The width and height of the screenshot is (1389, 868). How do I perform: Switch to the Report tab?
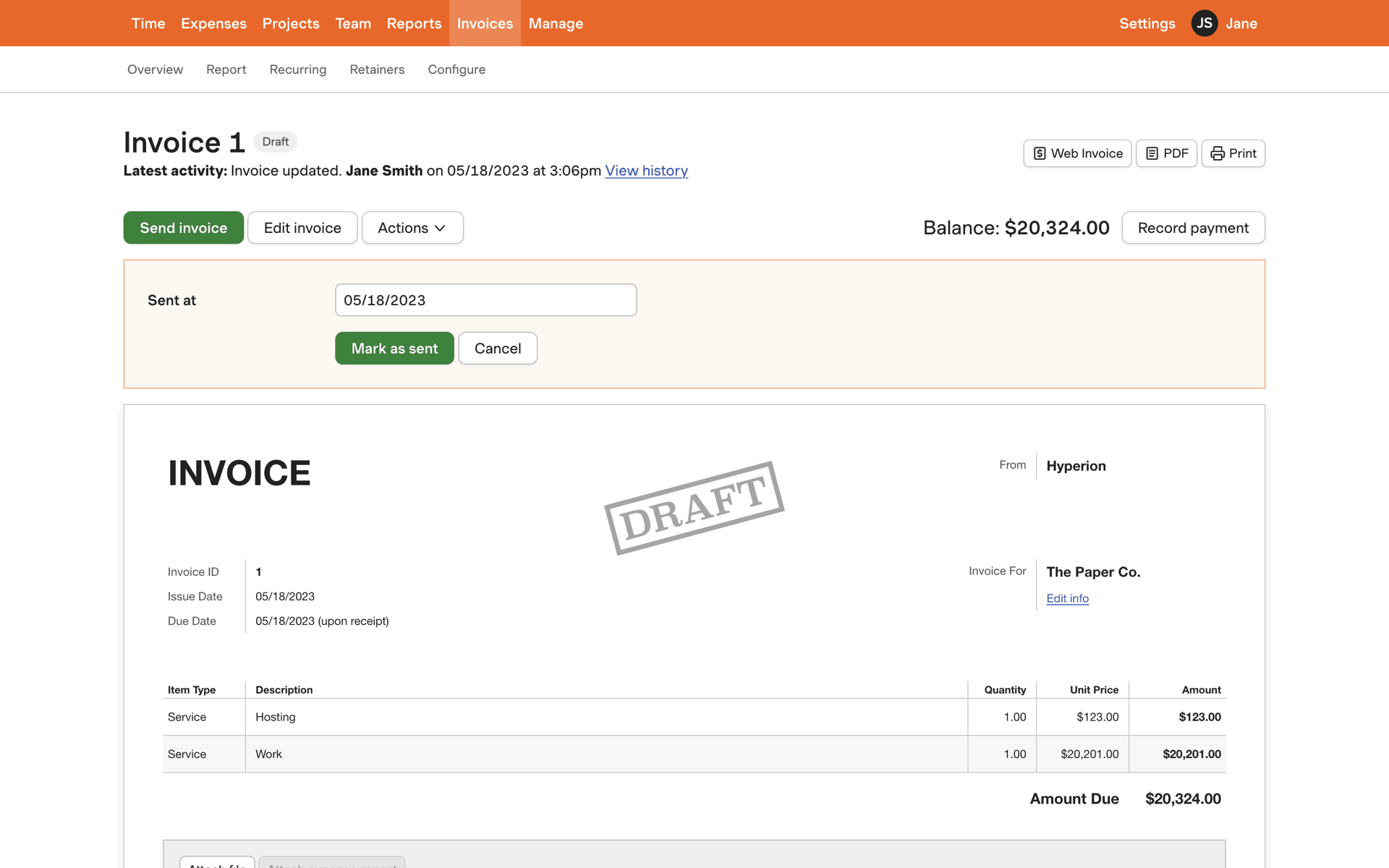(x=226, y=69)
